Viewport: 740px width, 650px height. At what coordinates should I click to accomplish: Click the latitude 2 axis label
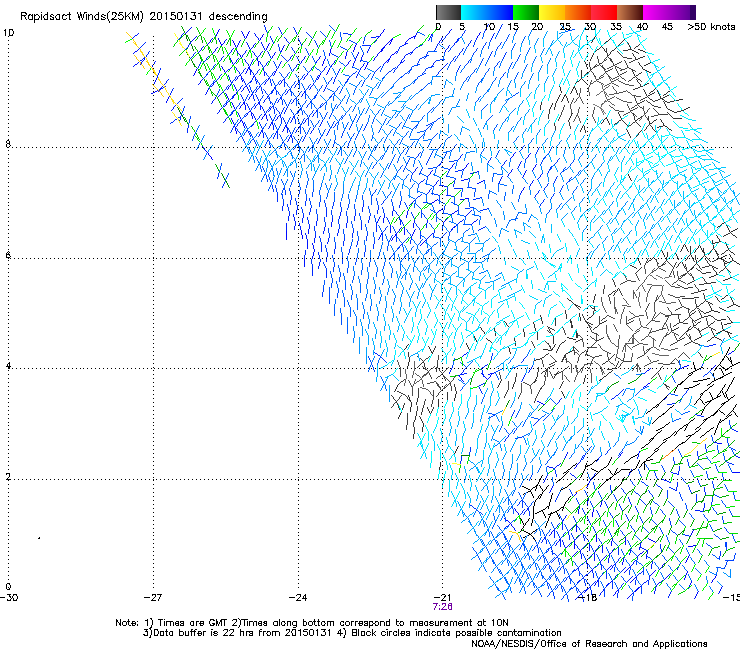(8, 476)
